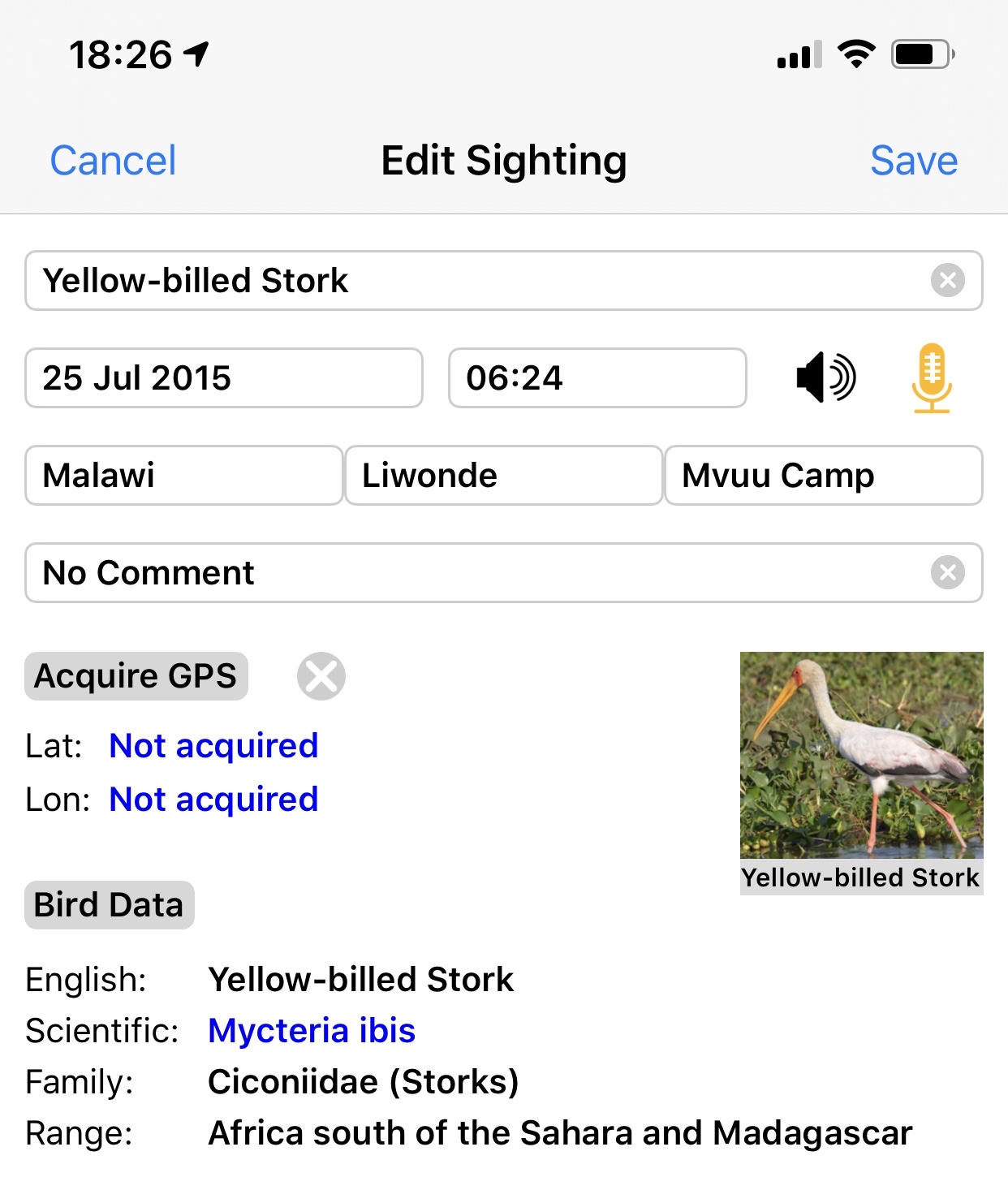The height and width of the screenshot is (1190, 1008).
Task: Change the Liwonde region selection
Action: tap(503, 476)
